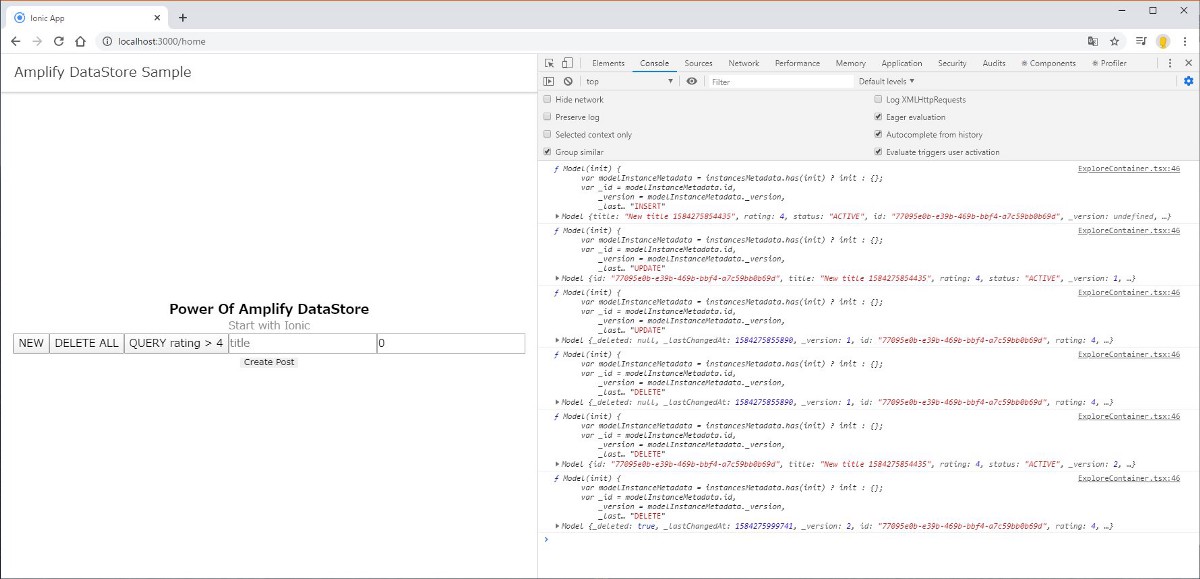Open the Audits tab
This screenshot has height=579, width=1200.
pyautogui.click(x=994, y=63)
